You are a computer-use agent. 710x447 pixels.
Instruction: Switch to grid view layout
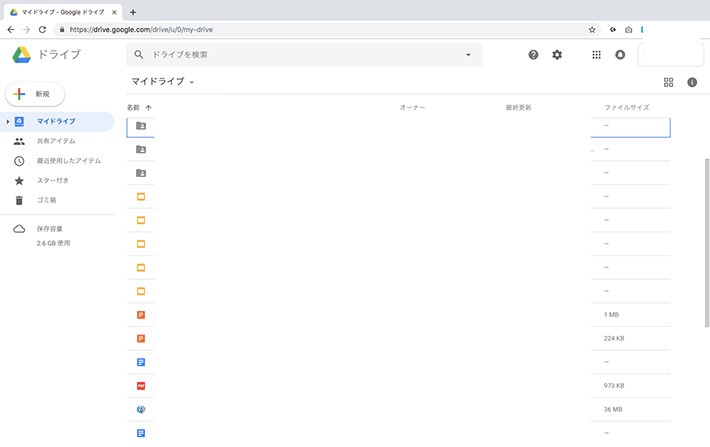click(668, 82)
